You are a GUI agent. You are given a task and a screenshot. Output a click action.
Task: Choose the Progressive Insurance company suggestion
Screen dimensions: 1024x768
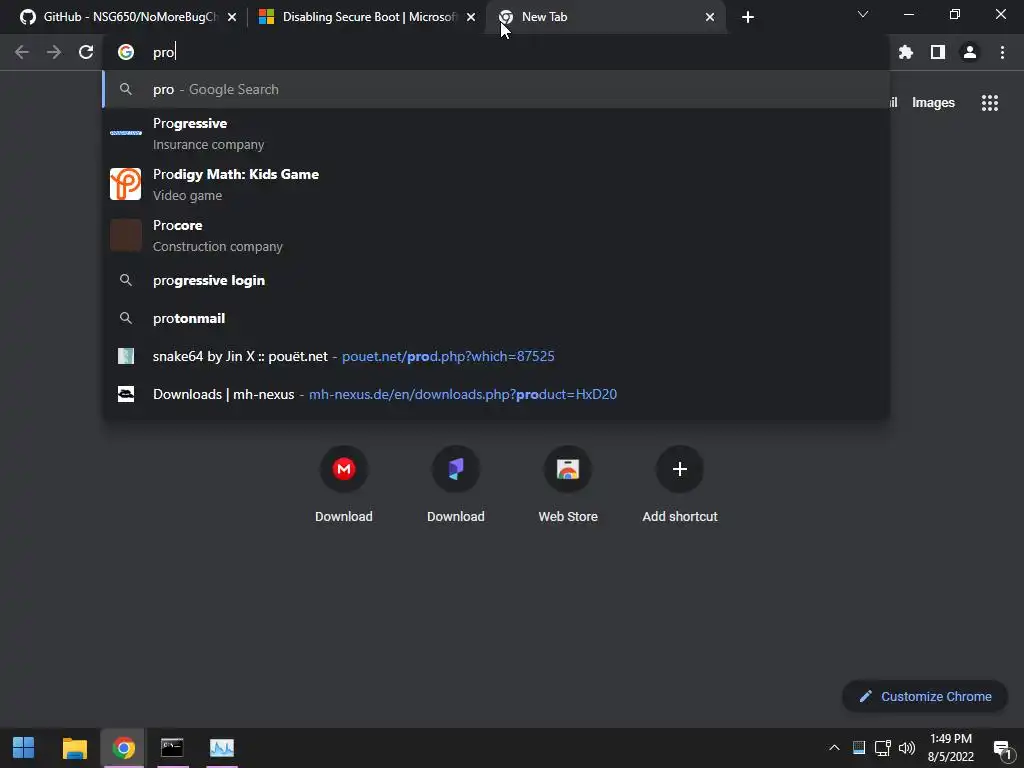(x=496, y=133)
